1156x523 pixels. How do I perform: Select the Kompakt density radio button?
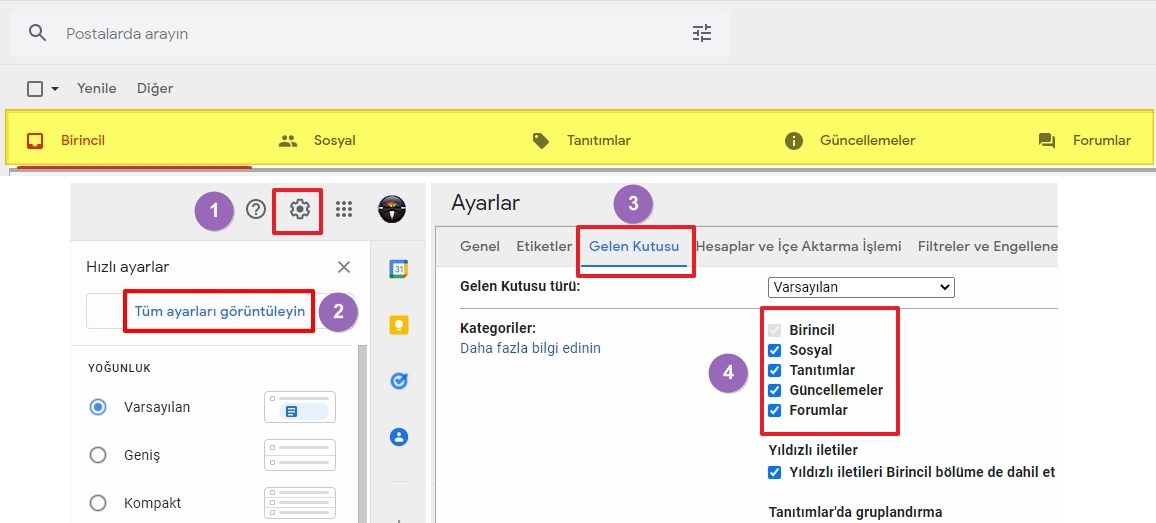98,503
